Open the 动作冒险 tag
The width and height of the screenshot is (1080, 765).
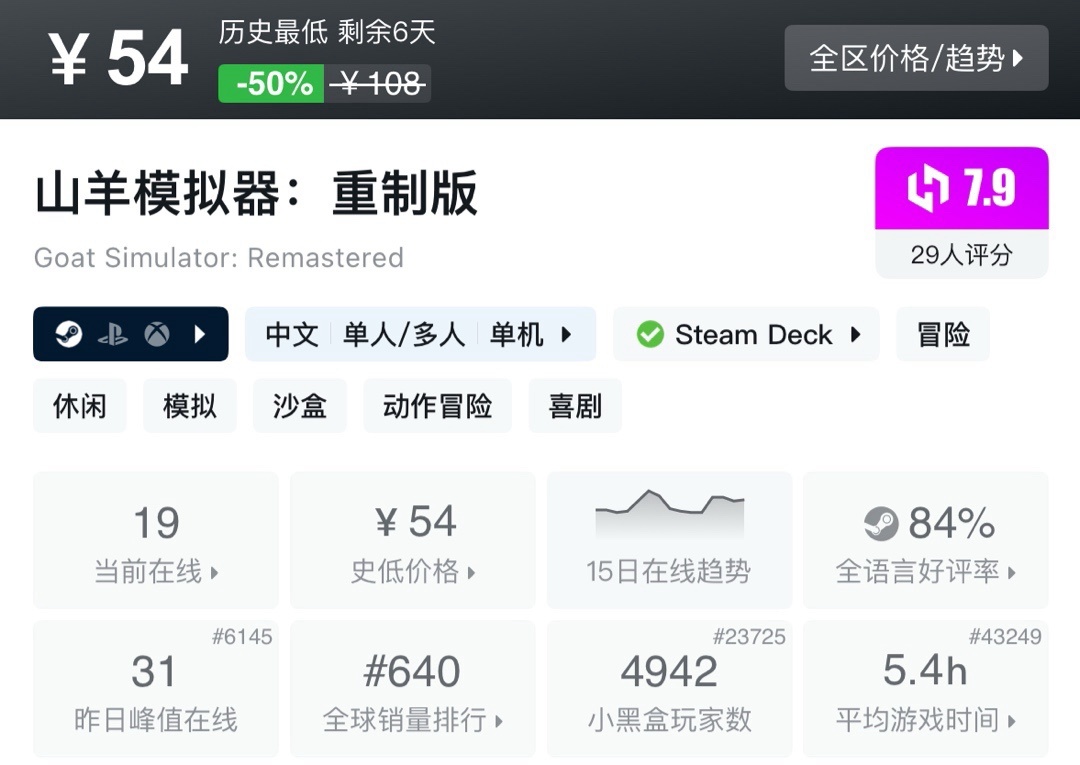click(437, 405)
